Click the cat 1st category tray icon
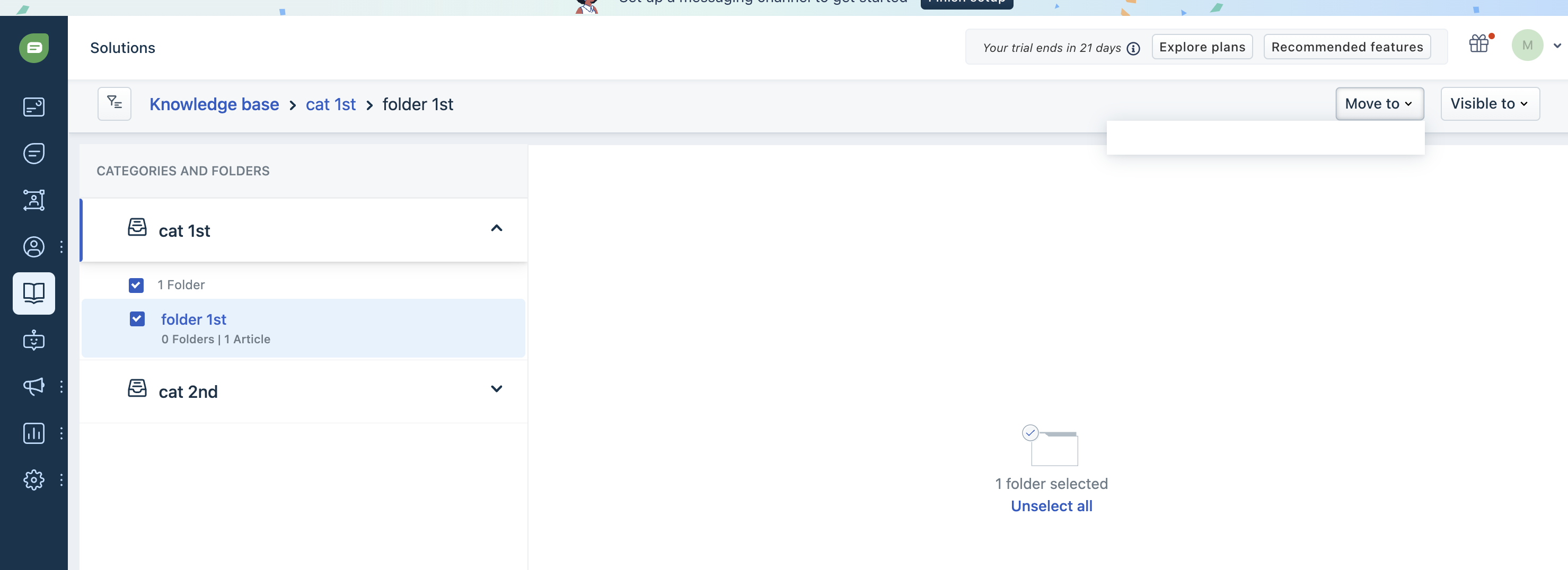This screenshot has width=1568, height=570. 138,227
